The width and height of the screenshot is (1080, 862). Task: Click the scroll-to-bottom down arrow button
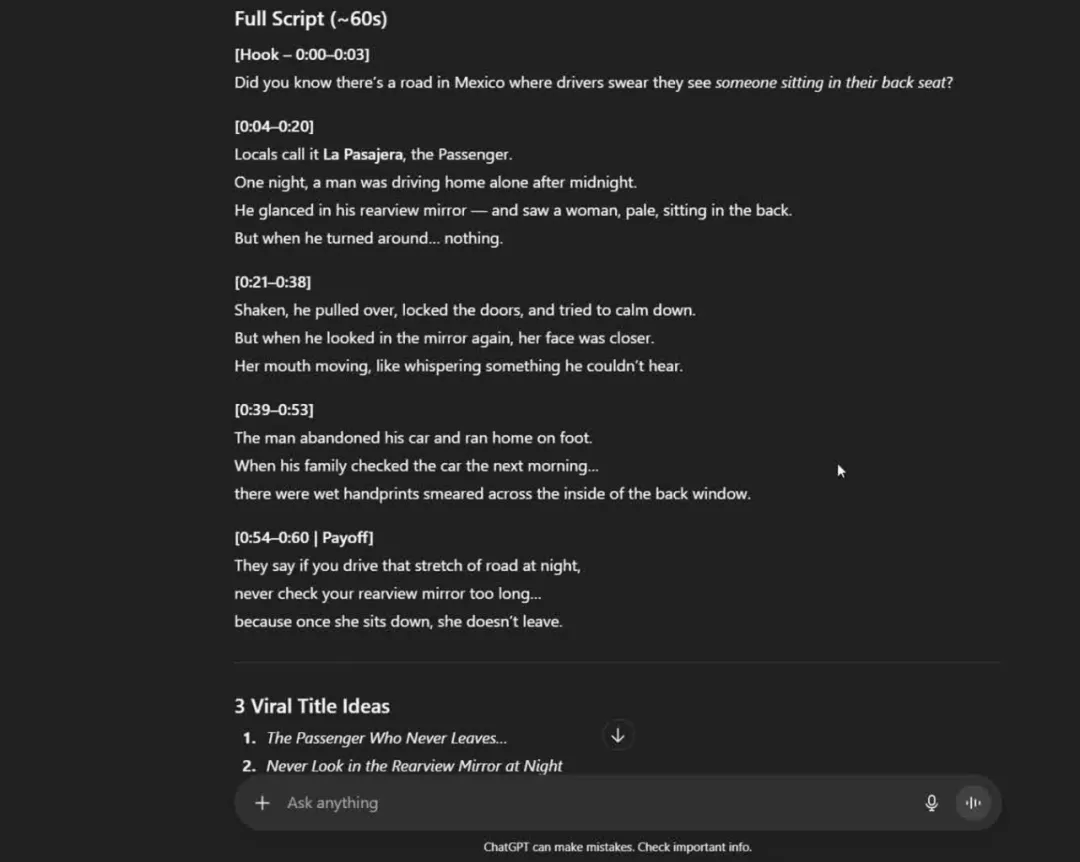click(x=618, y=736)
